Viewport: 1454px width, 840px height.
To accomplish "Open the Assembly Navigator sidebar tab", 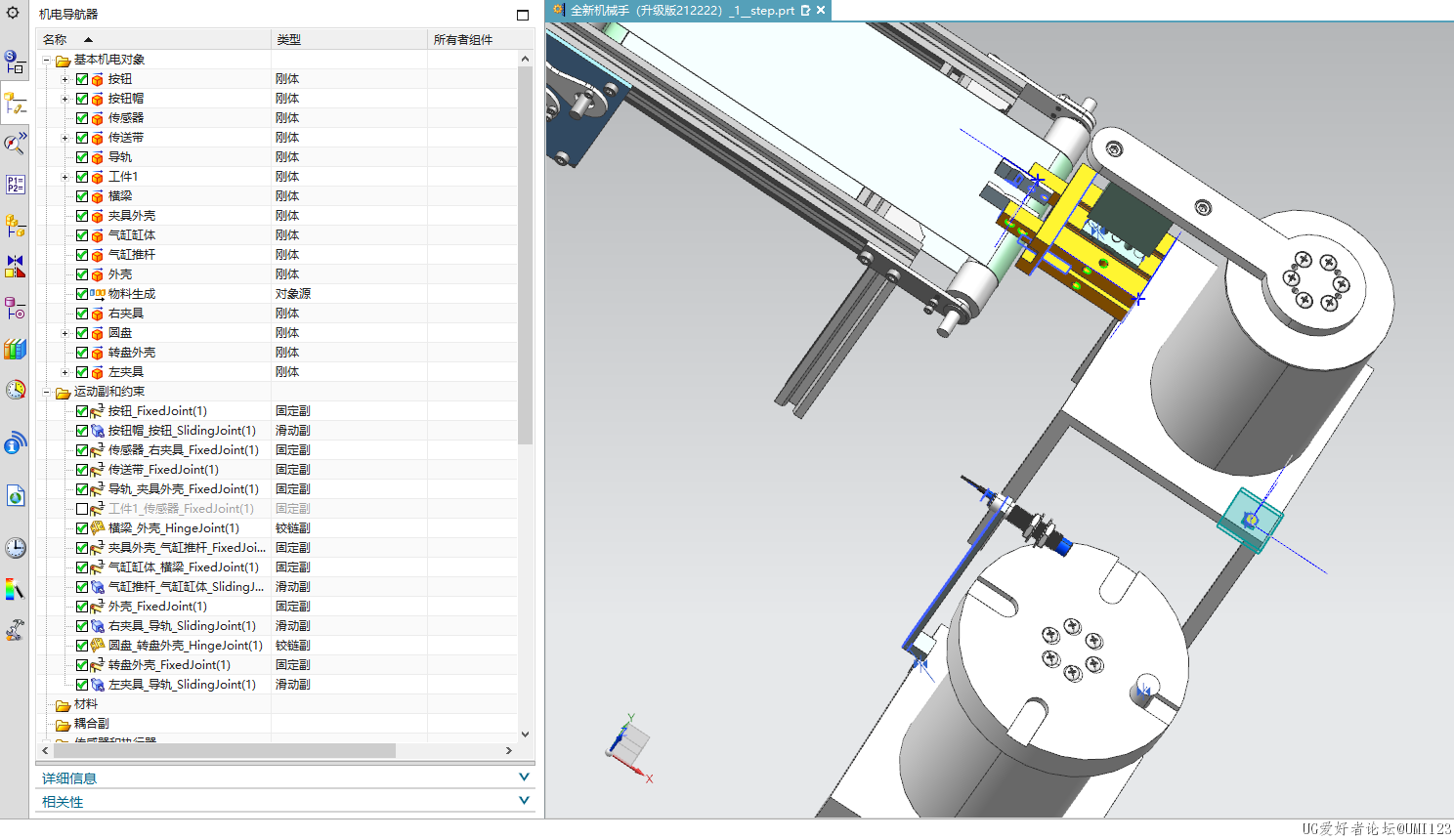I will (15, 225).
